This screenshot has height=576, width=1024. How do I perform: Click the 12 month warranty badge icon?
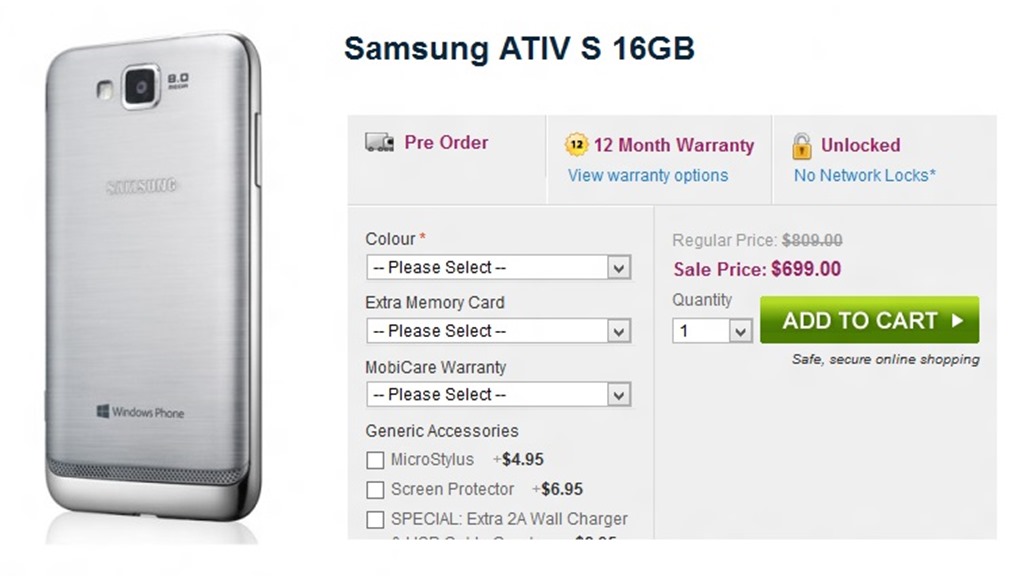tap(576, 145)
